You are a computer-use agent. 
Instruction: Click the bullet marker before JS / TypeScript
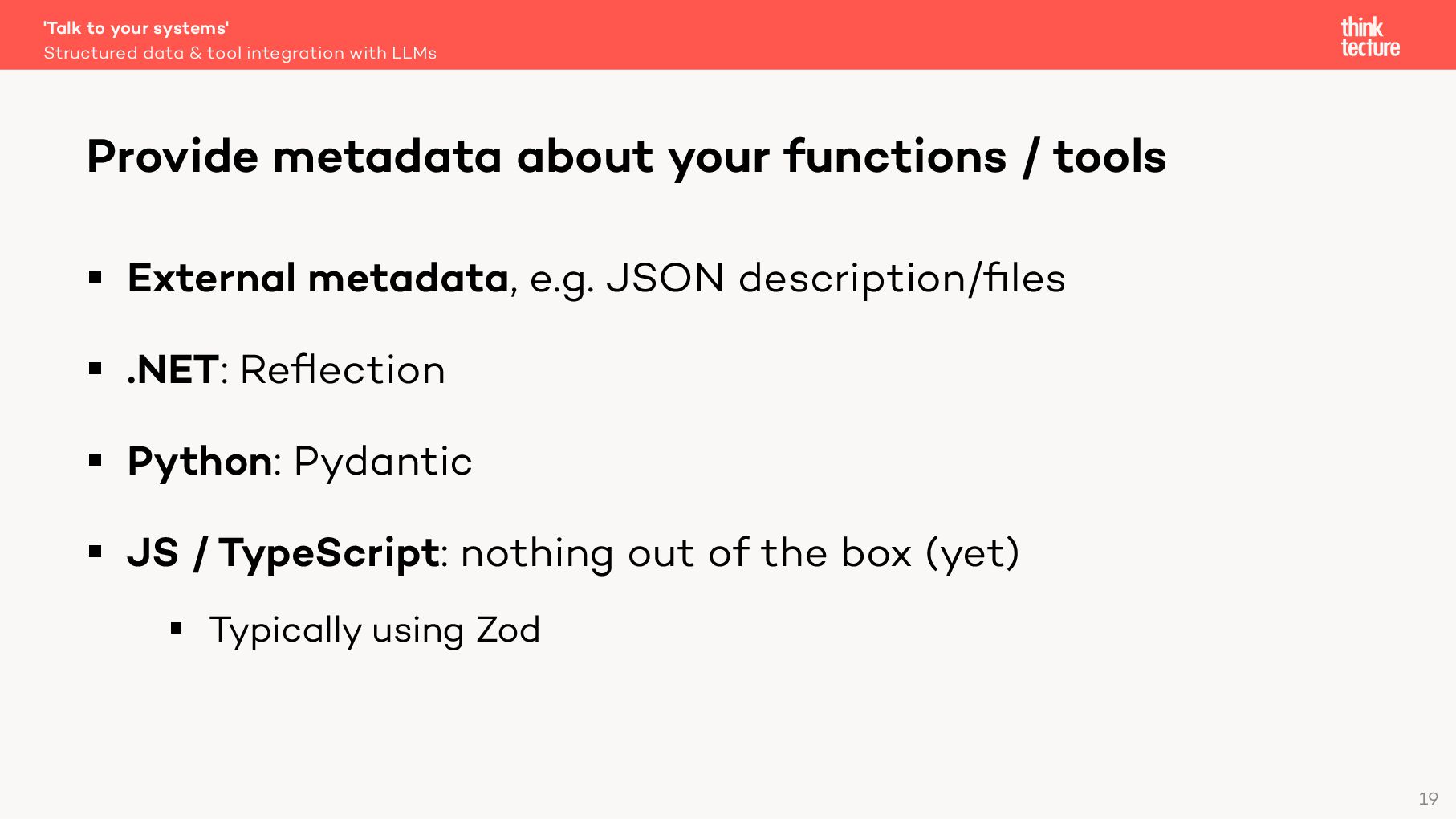(96, 552)
